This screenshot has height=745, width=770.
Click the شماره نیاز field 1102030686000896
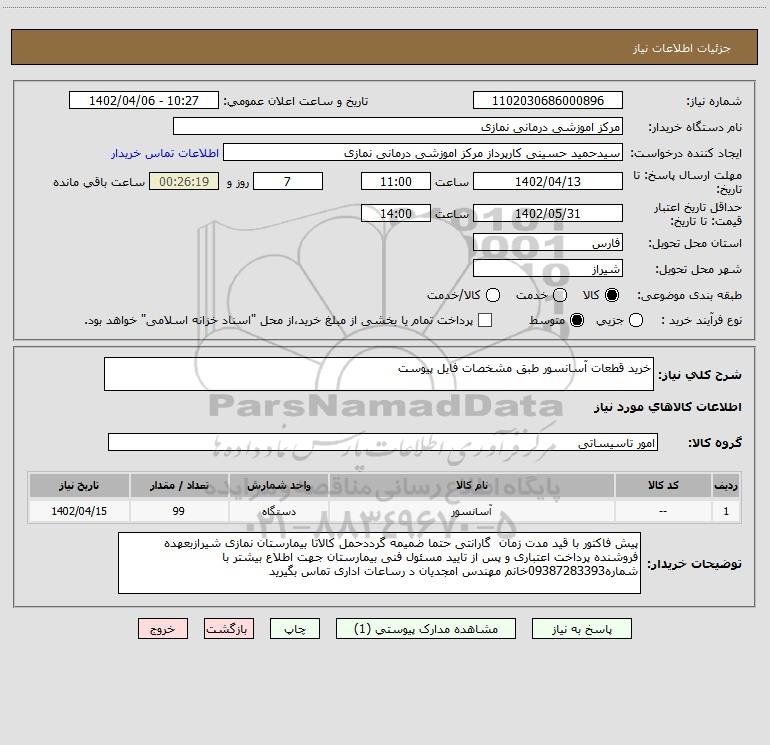pyautogui.click(x=548, y=100)
